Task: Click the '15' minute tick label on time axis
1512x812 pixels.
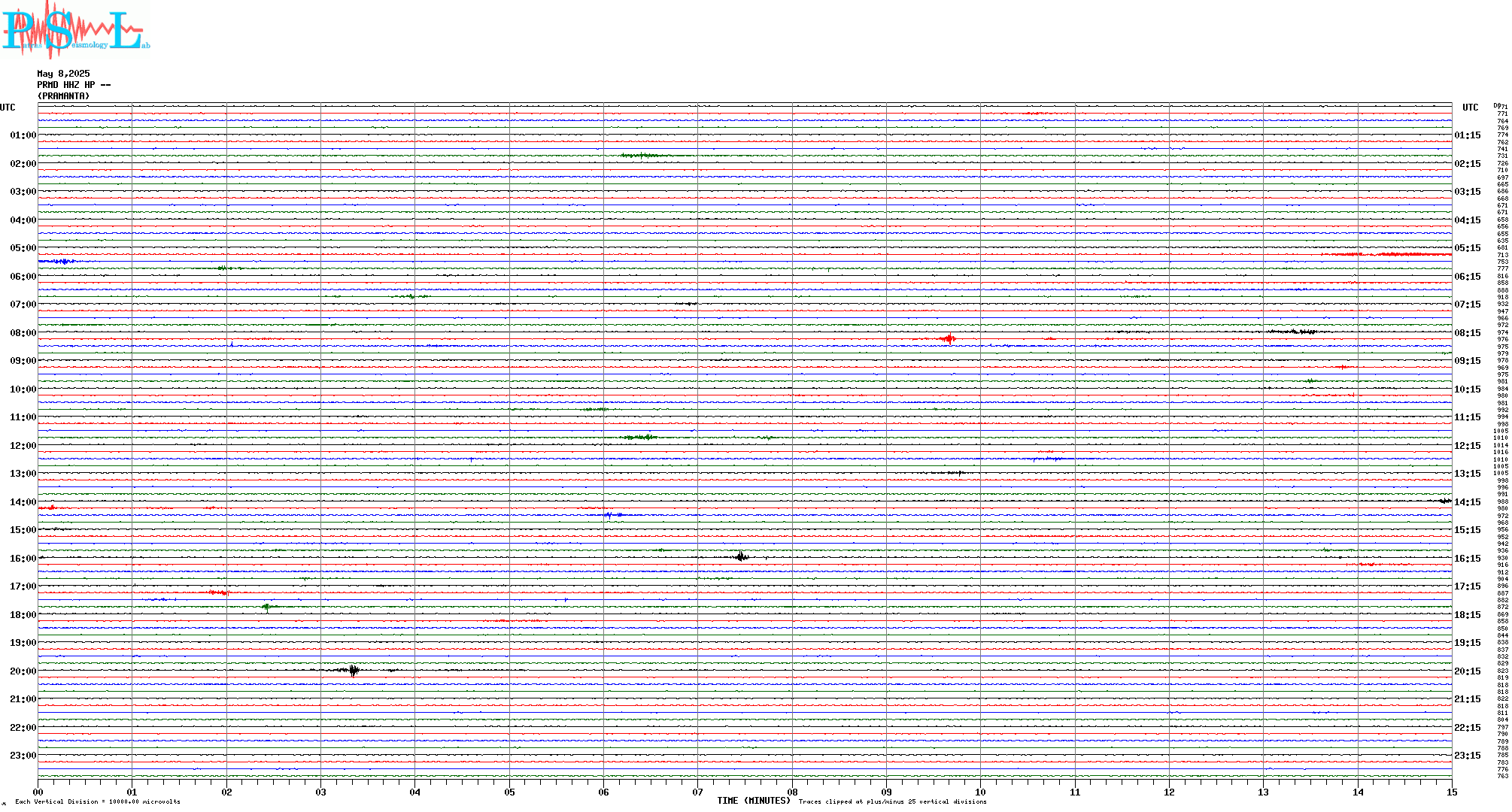Action: coord(1452,792)
